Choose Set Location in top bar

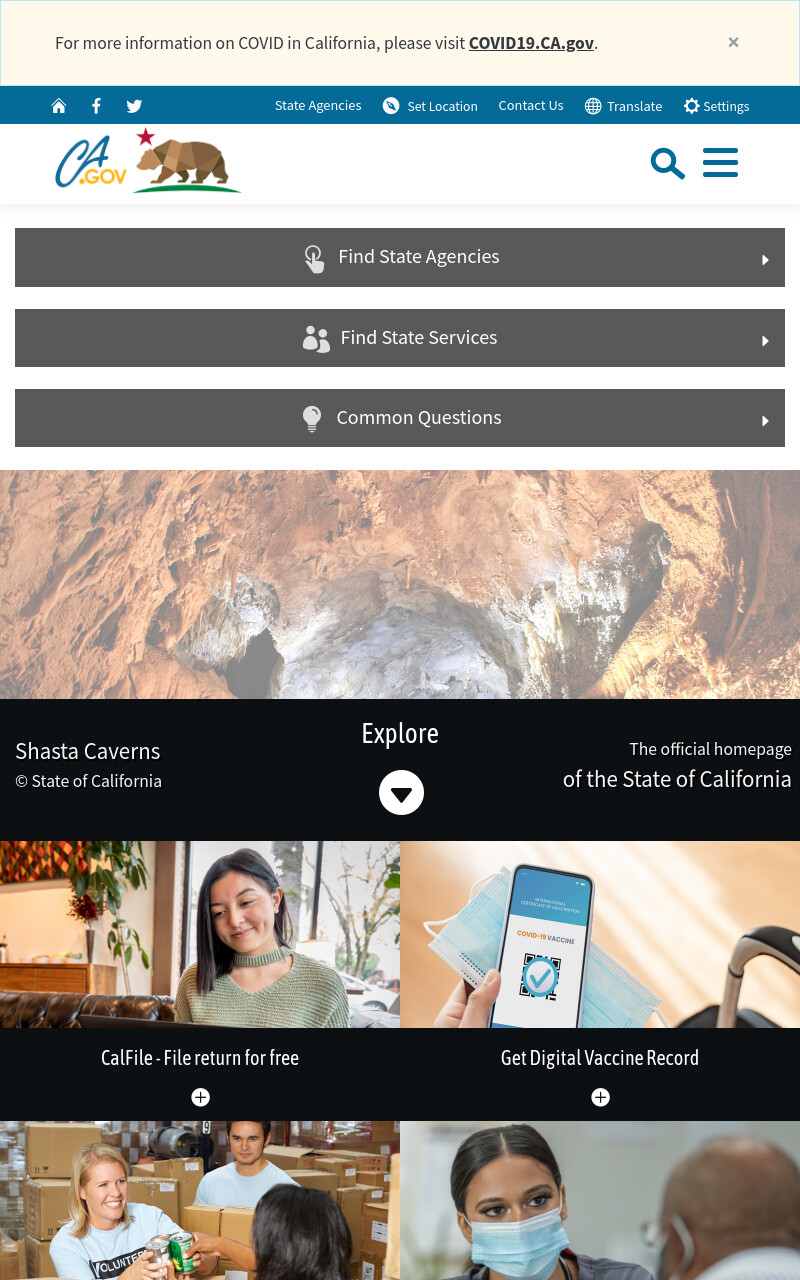pos(430,106)
